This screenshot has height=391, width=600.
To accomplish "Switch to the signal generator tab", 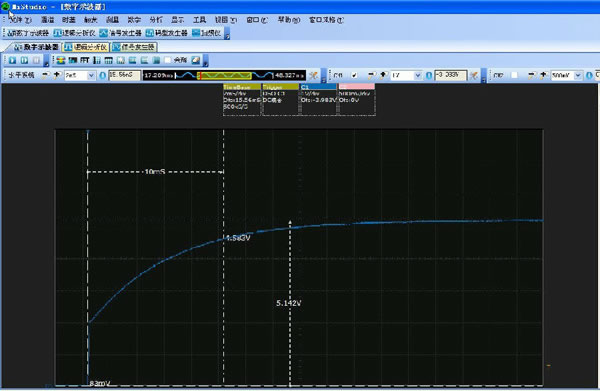I will [134, 47].
